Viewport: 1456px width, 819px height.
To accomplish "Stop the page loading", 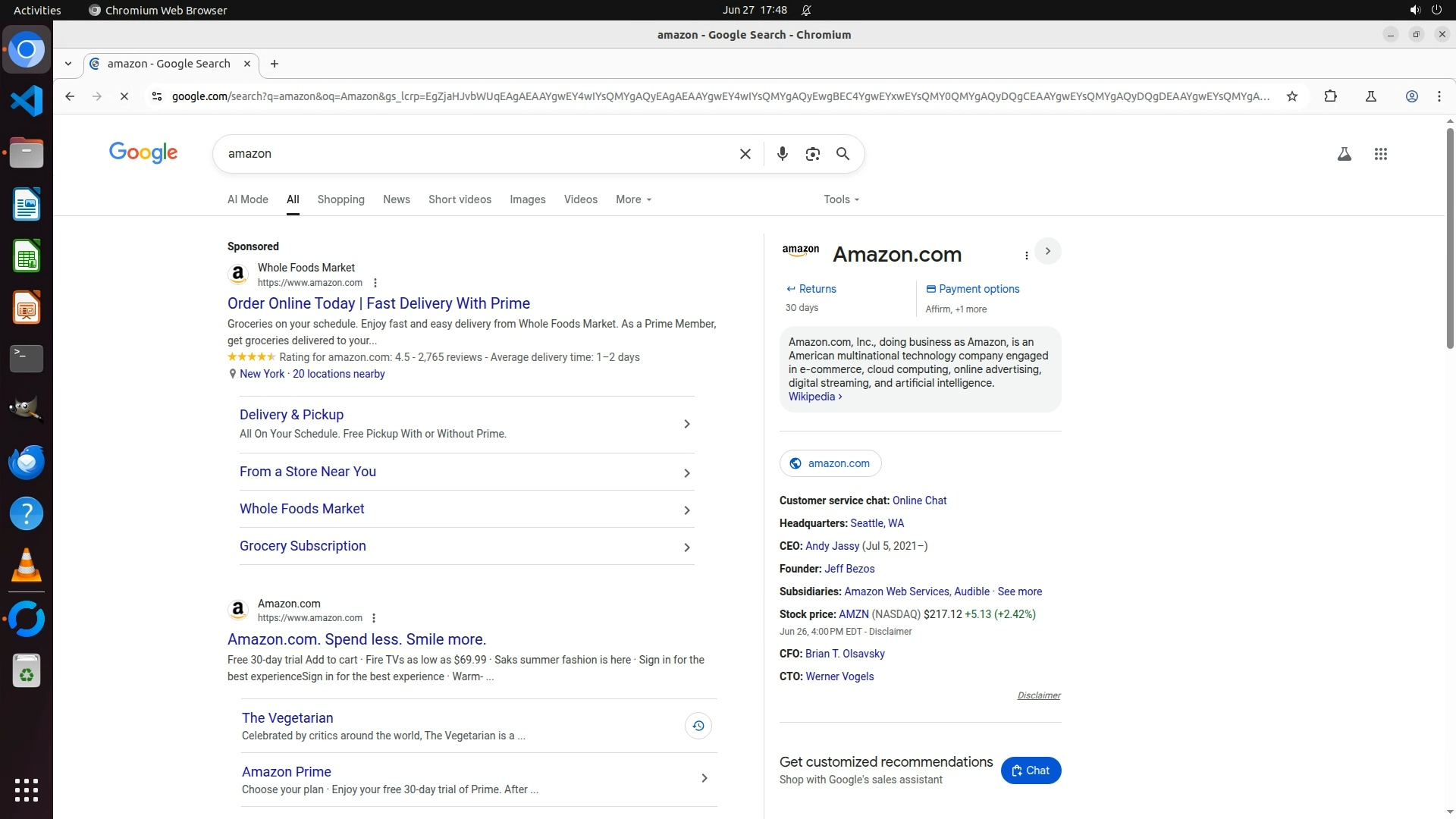I will click(x=124, y=96).
